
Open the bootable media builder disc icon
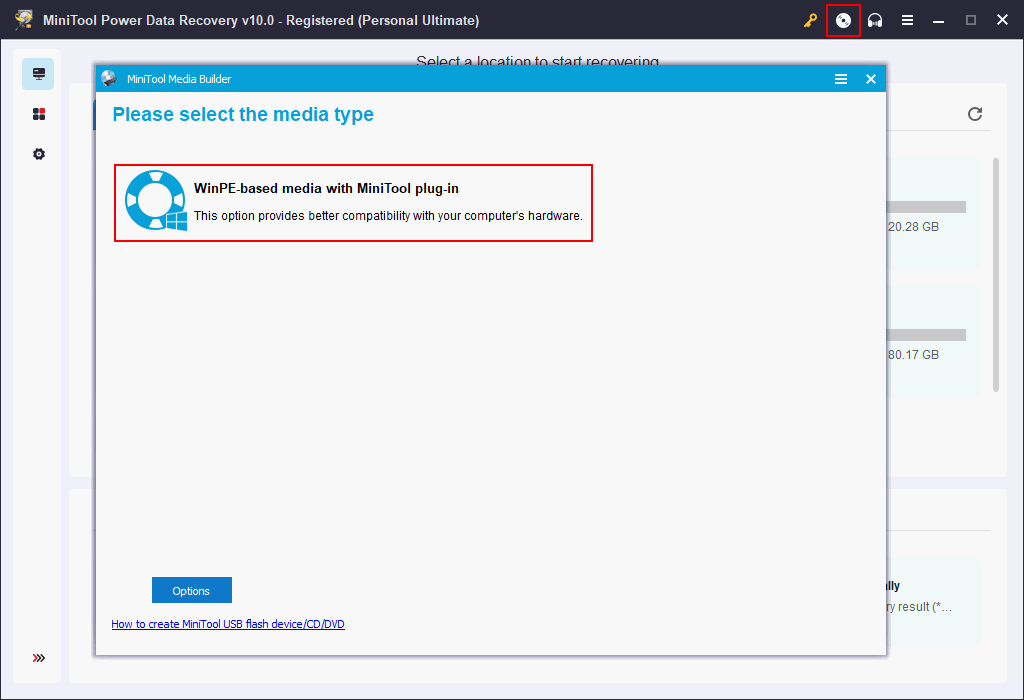[843, 20]
